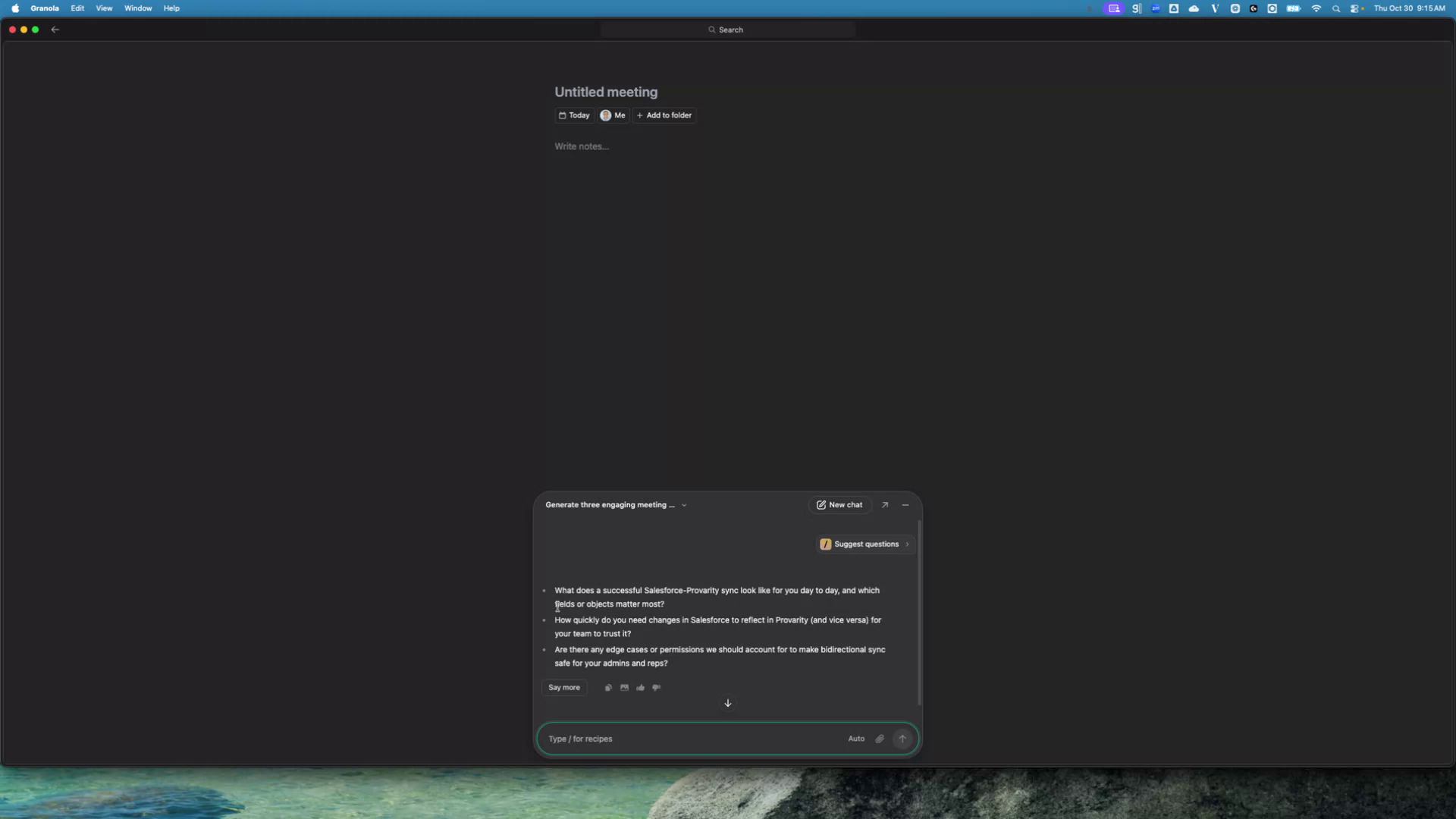Open the Suggest questions panel
Image resolution: width=1456 pixels, height=819 pixels.
(x=864, y=544)
